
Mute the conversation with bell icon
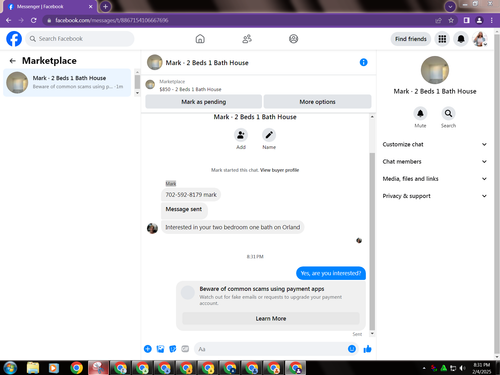click(420, 113)
